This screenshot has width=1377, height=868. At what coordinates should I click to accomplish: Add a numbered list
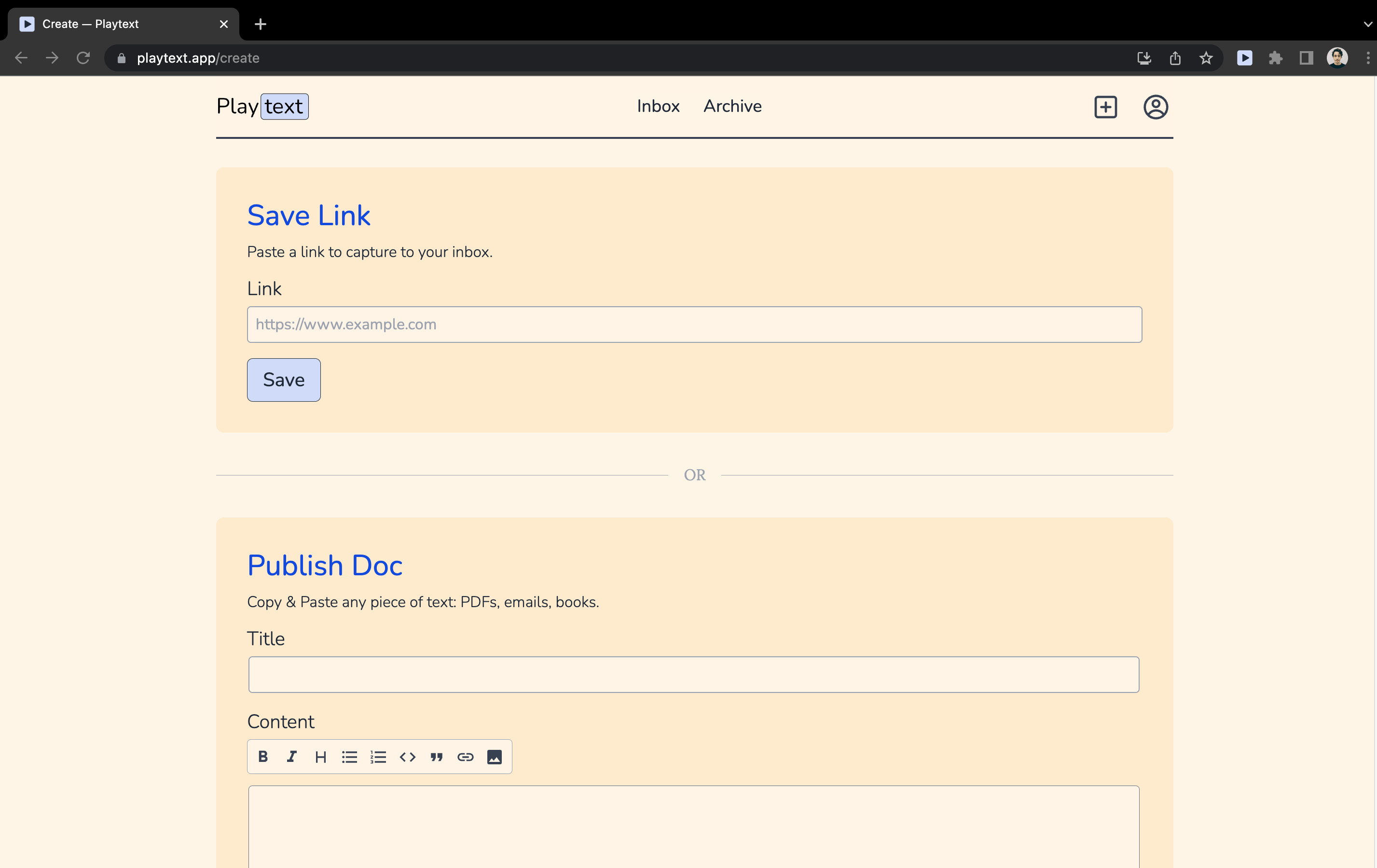coord(379,757)
